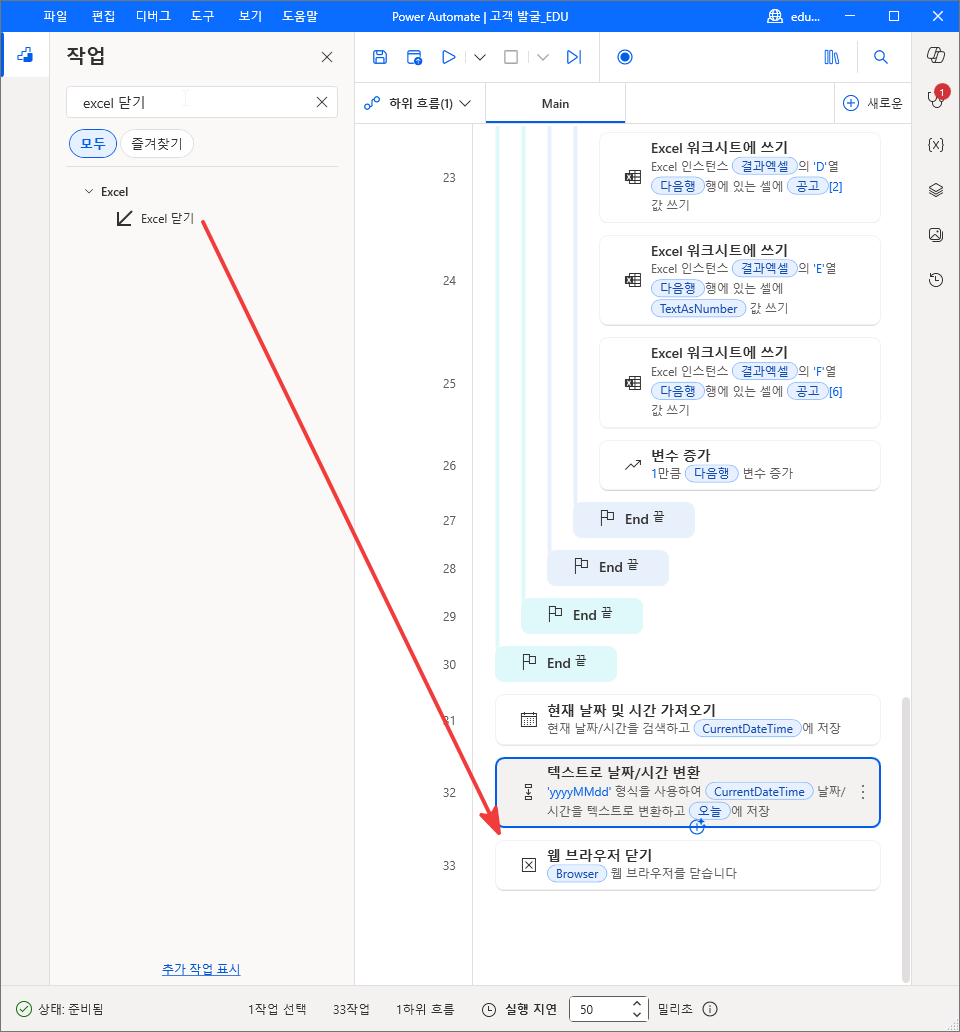Click the plus insert icon below action 32
Image resolution: width=960 pixels, height=1032 pixels.
point(697,827)
